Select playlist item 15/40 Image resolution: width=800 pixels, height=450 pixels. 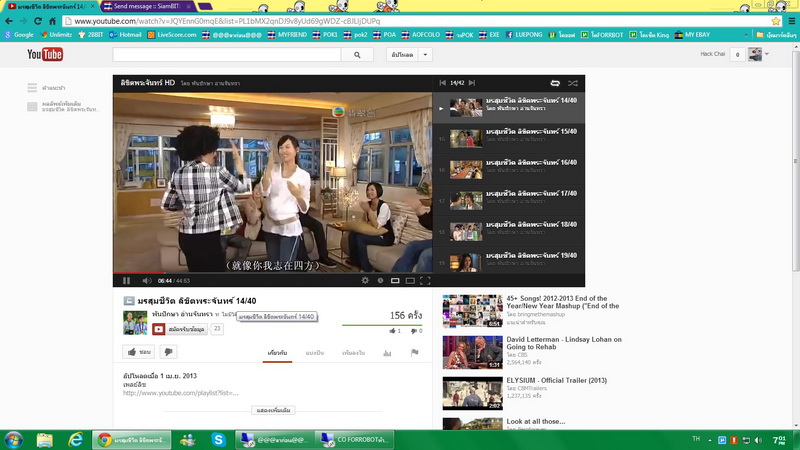click(x=509, y=138)
